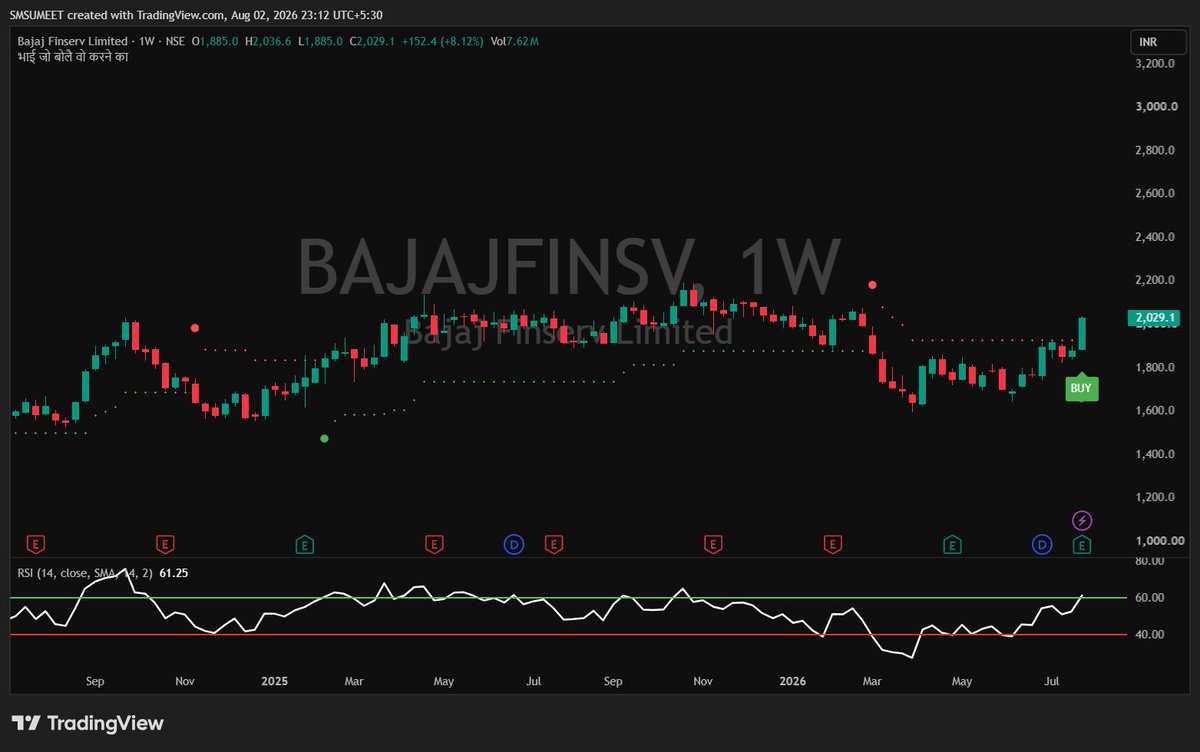Click the 2025 time axis label
This screenshot has width=1200, height=752.
[x=274, y=681]
